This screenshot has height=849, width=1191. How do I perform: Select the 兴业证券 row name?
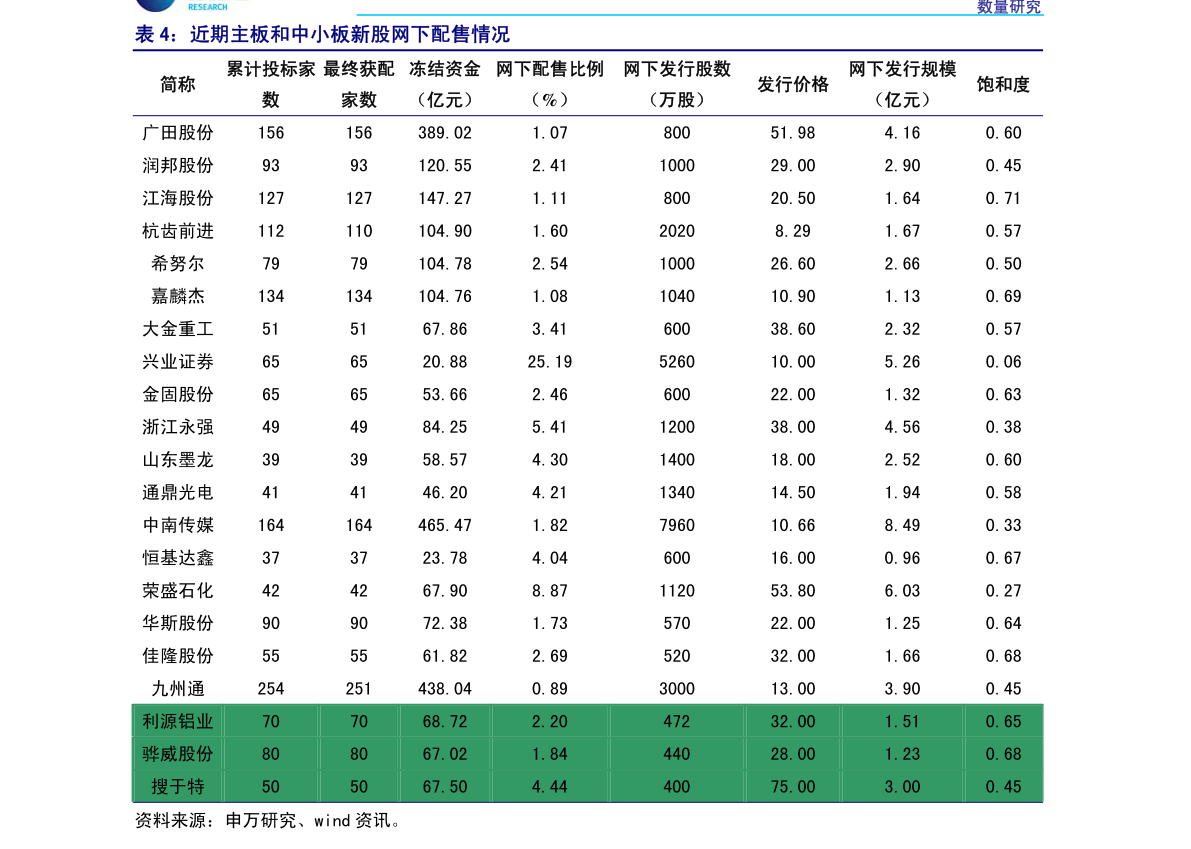click(178, 361)
